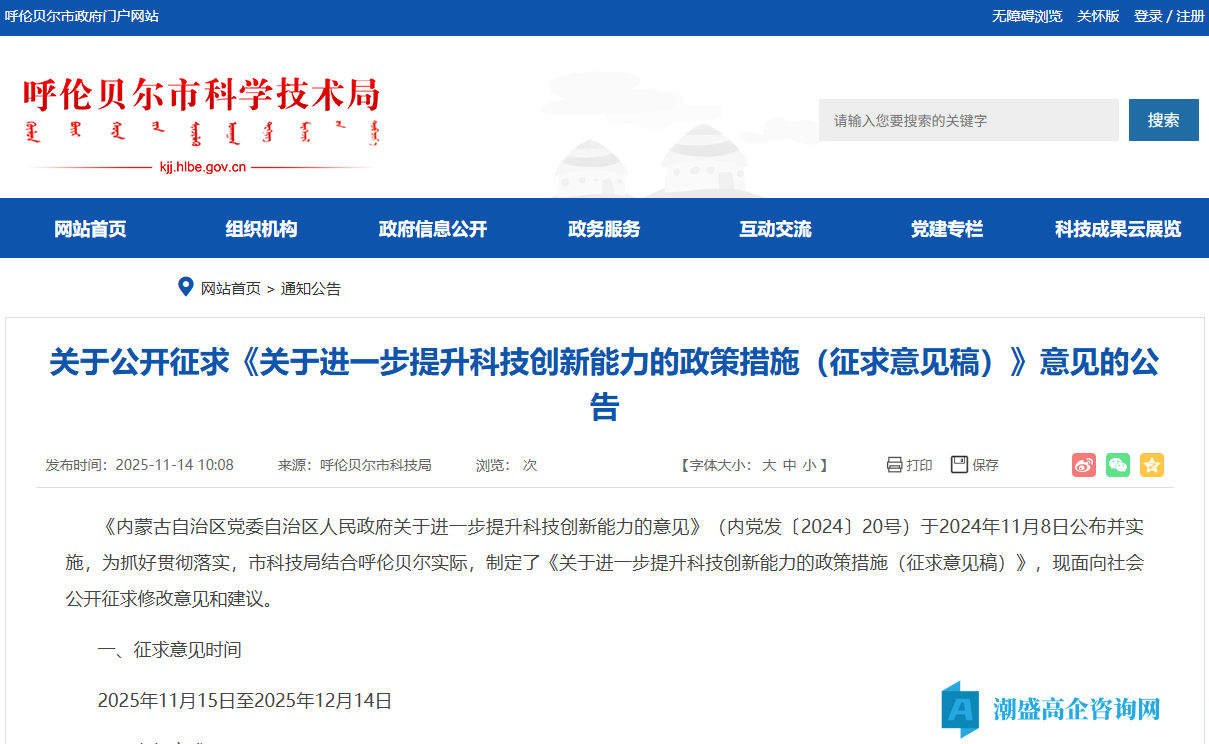The image size is (1209, 744).
Task: Select medium (中) font size
Action: click(x=791, y=464)
